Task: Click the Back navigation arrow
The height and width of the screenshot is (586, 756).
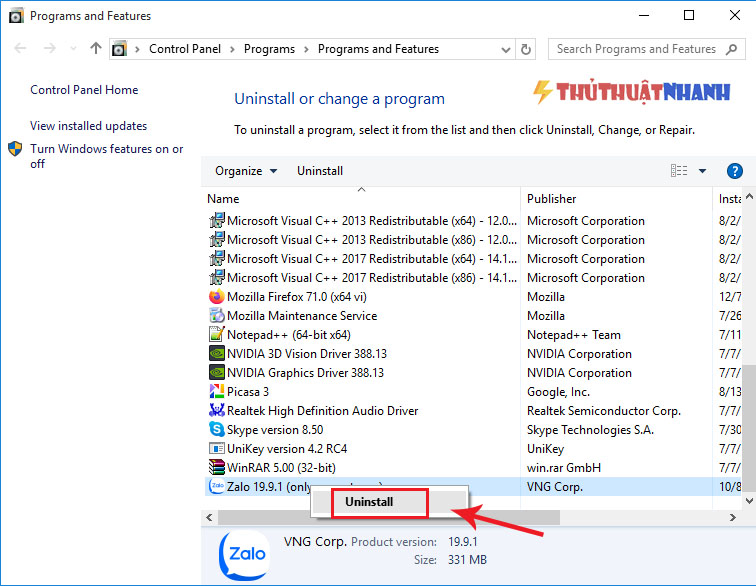Action: [20, 48]
